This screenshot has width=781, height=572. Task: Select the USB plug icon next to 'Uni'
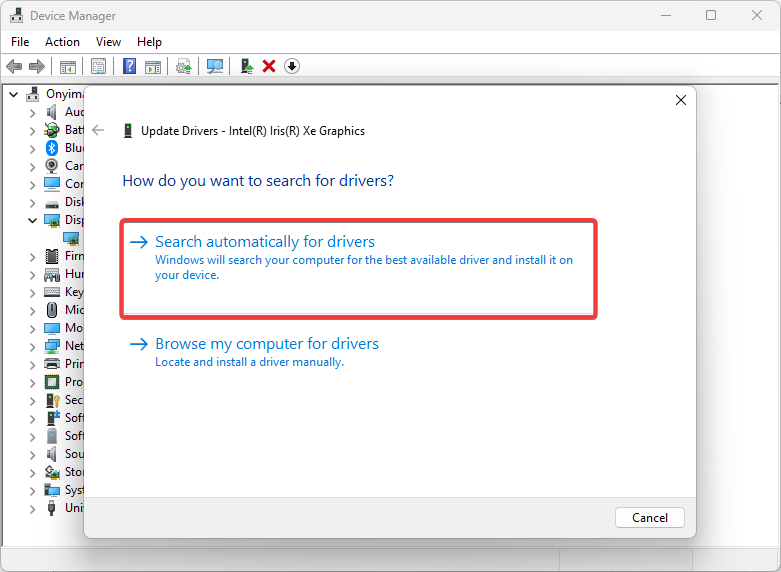(x=51, y=508)
